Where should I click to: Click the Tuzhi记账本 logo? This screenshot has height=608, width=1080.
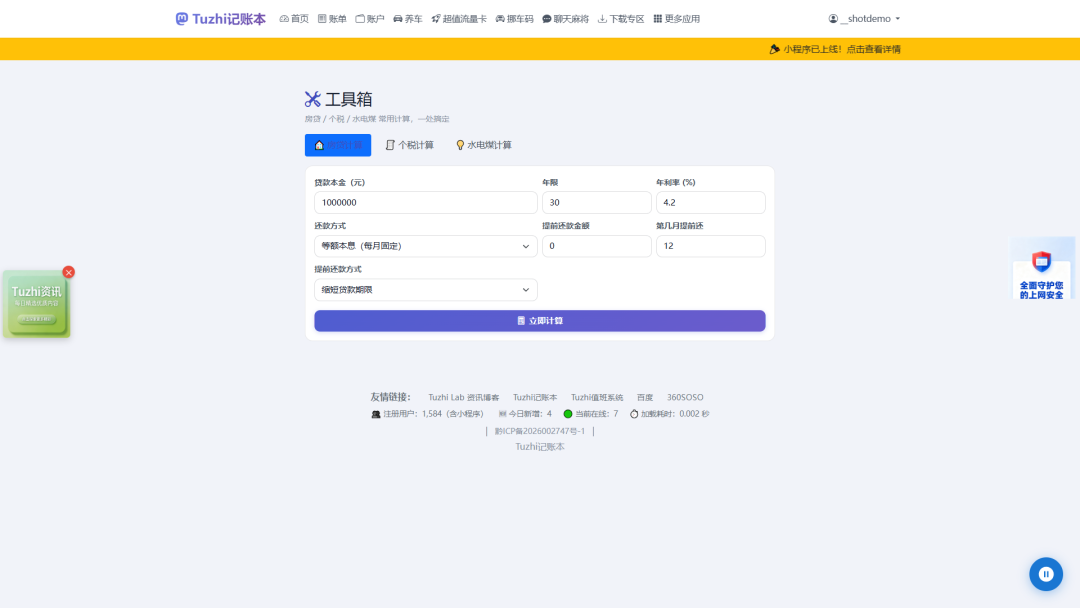[220, 19]
